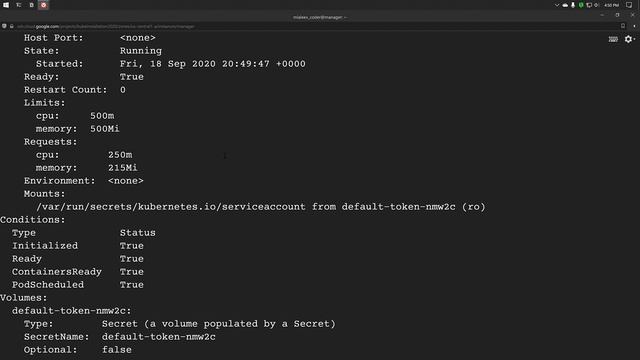Open the terminal settings gear dropdown

pyautogui.click(x=629, y=39)
